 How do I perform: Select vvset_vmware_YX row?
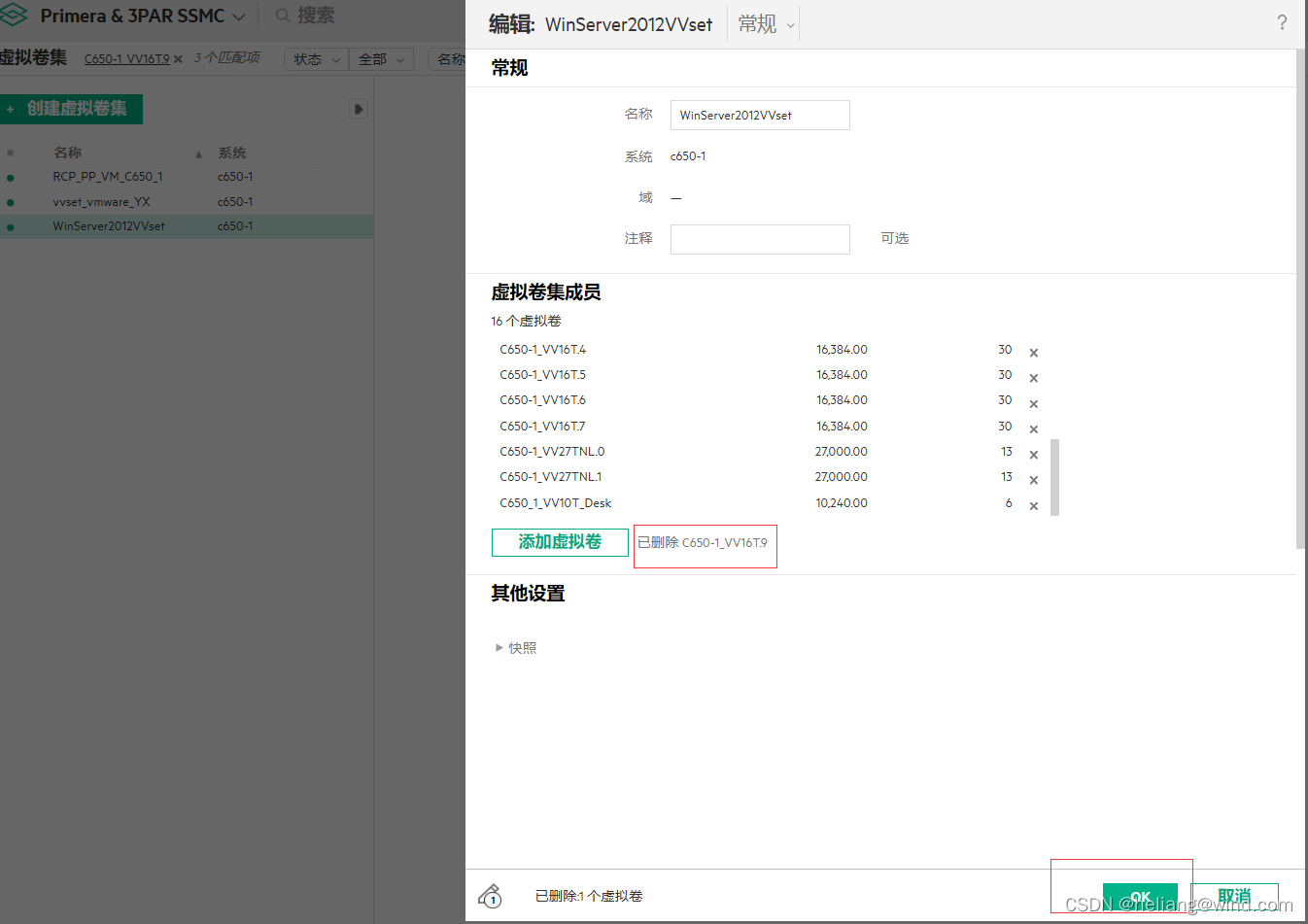187,202
